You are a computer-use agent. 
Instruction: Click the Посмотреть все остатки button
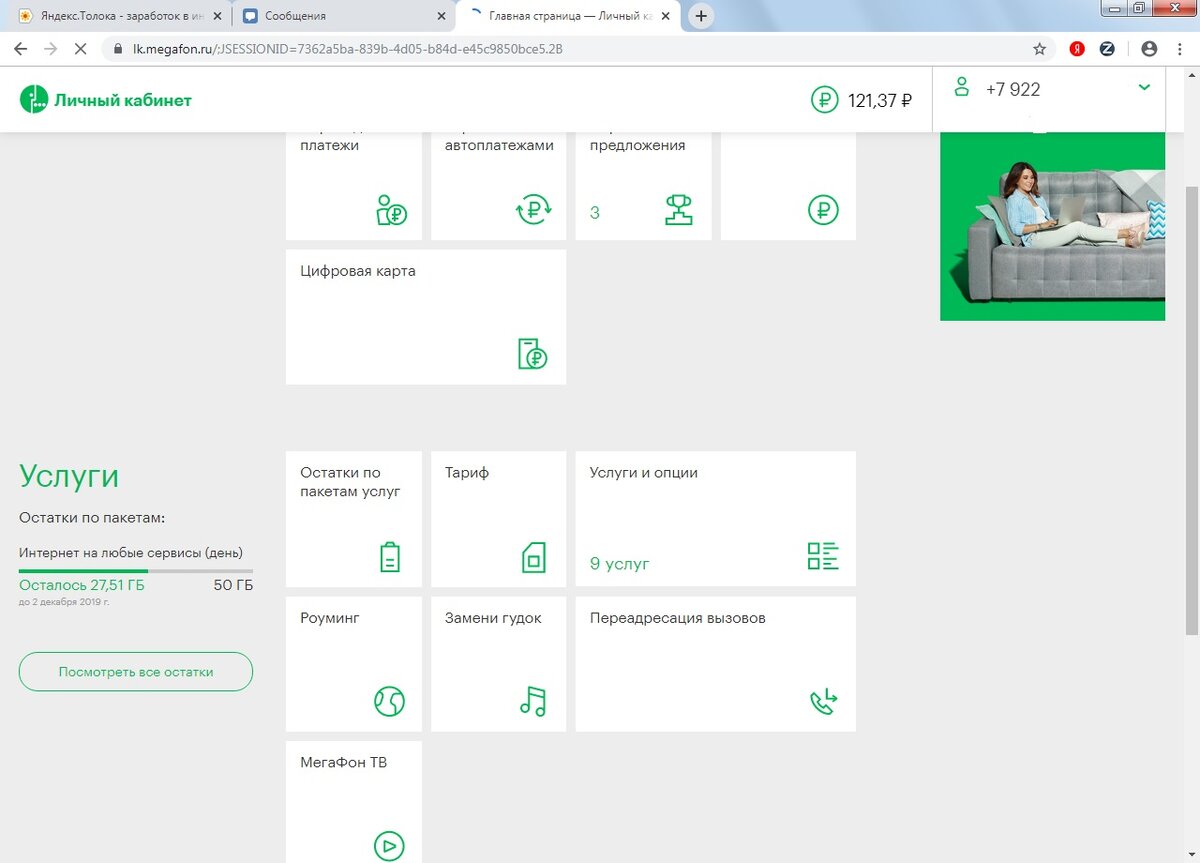tap(136, 672)
